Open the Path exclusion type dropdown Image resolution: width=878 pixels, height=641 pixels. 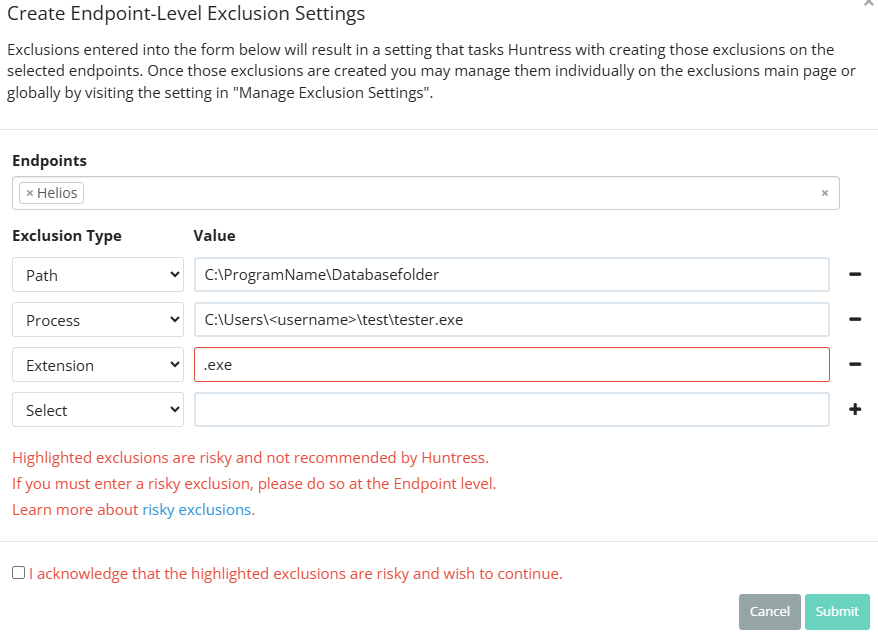click(98, 275)
